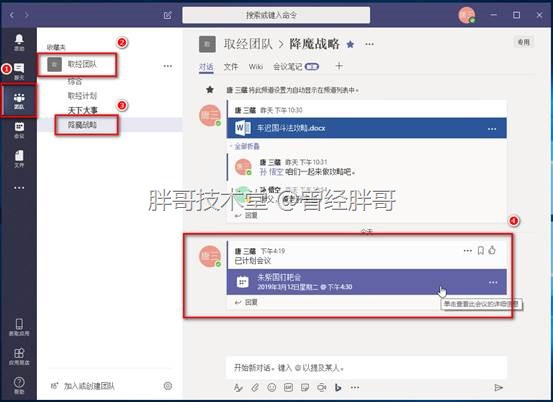Click the Meet now video icon
Viewport: 553px width, 402px height.
point(321,388)
